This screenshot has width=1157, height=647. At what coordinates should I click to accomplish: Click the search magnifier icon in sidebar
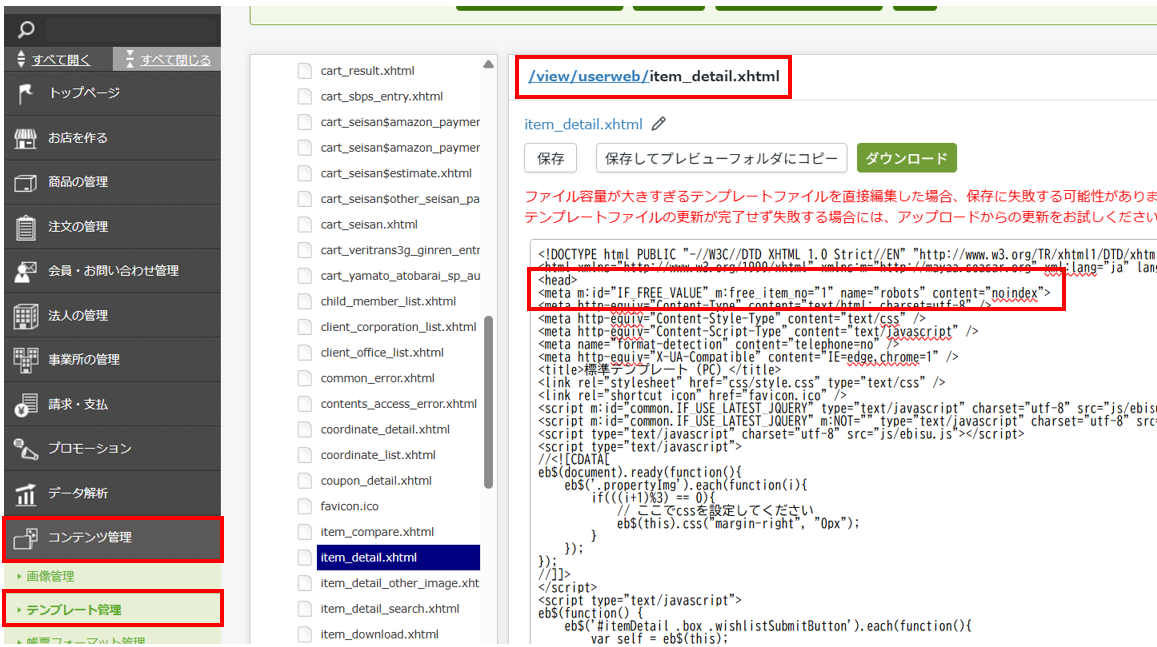[26, 30]
